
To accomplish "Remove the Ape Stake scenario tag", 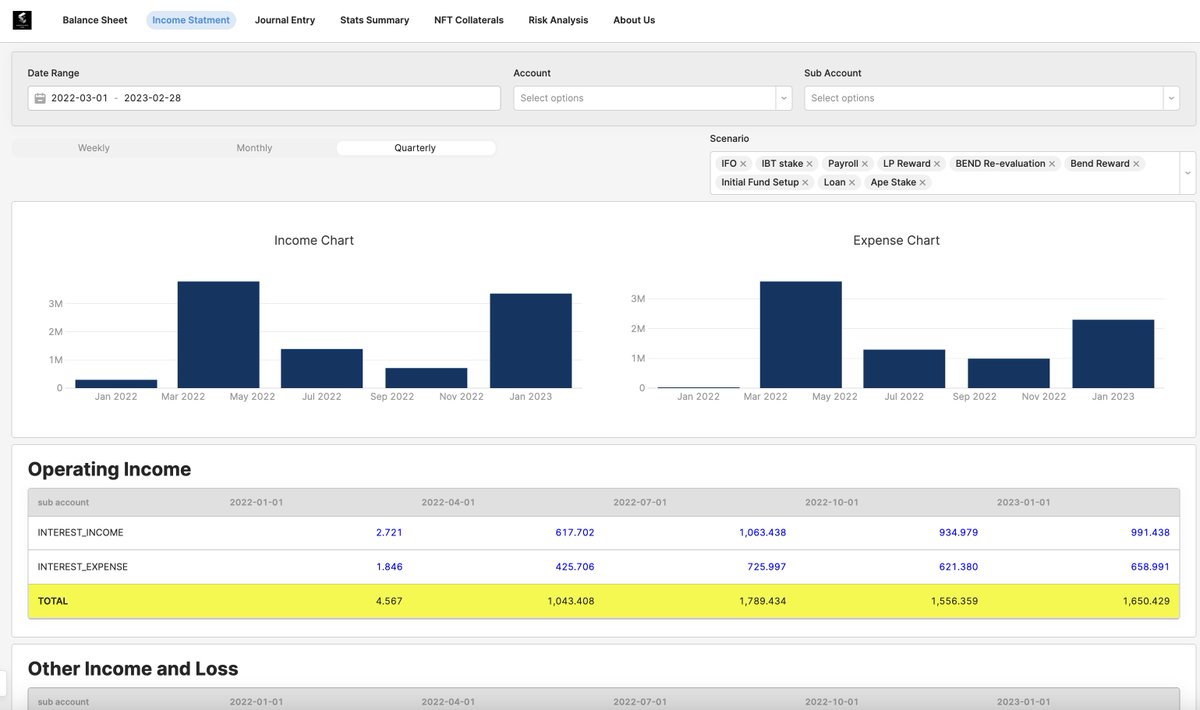I will click(922, 183).
